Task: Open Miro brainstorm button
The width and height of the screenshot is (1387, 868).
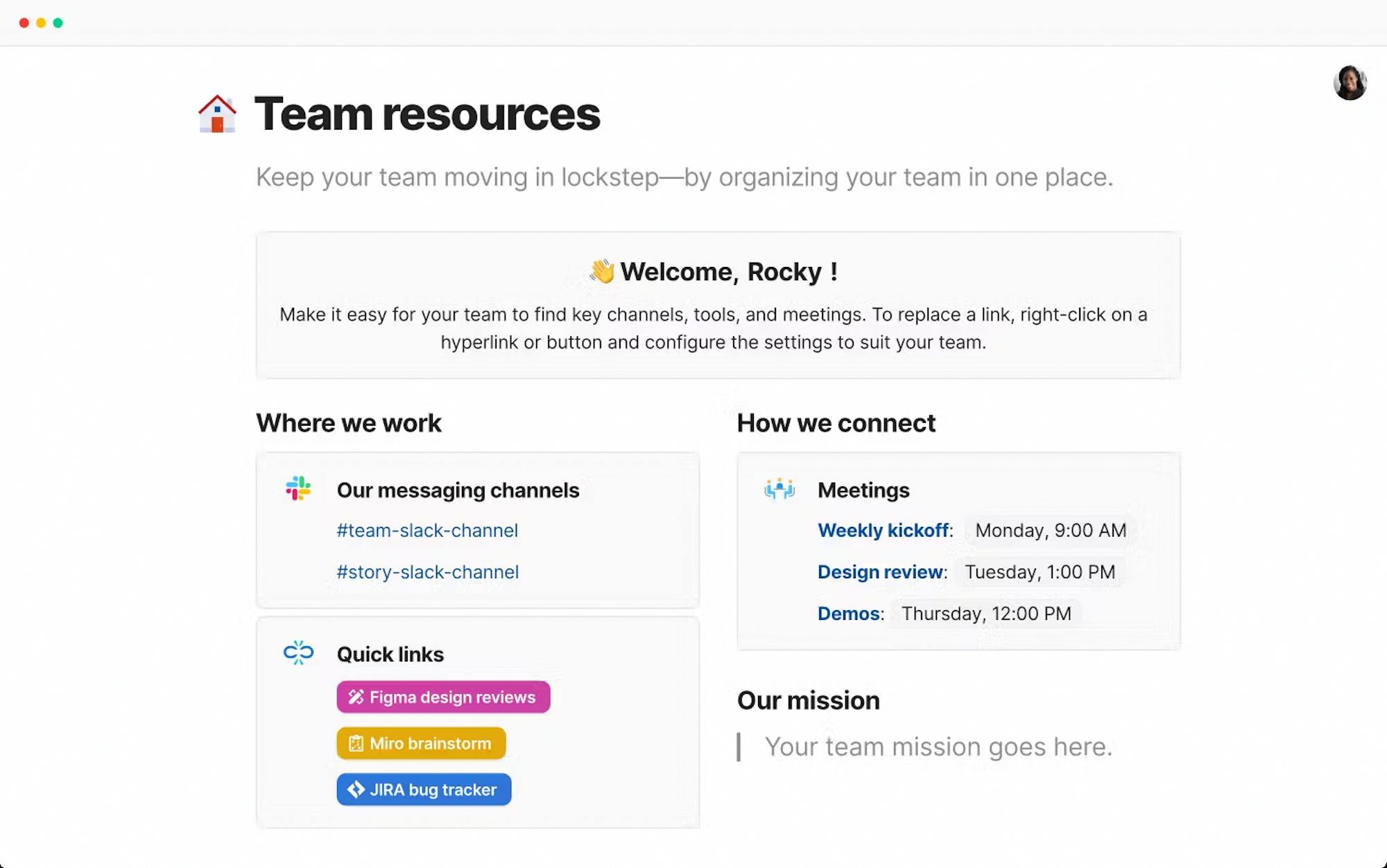Action: pos(421,743)
